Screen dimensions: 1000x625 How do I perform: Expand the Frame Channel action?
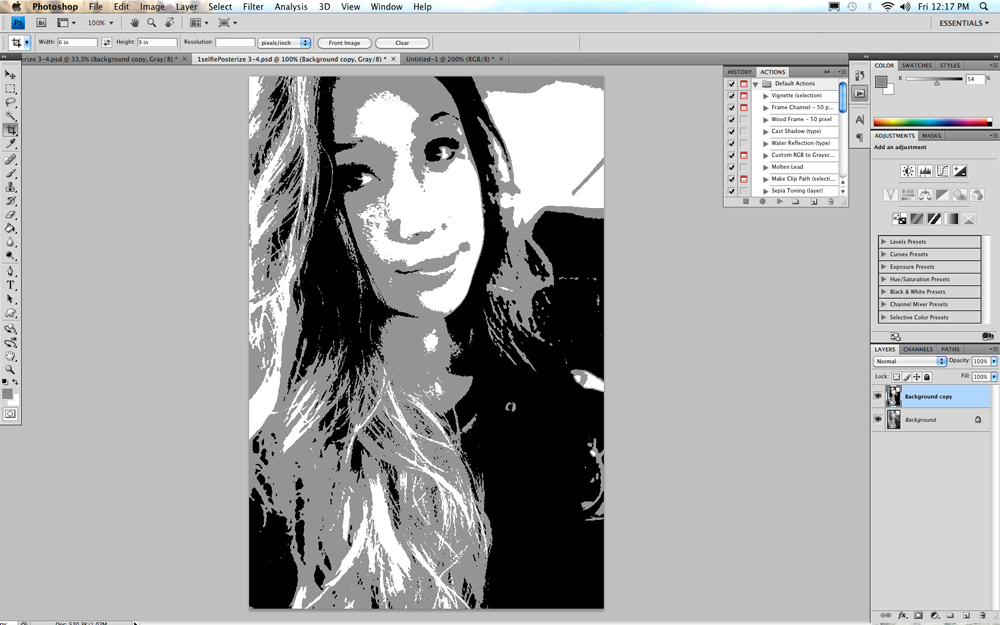(766, 108)
